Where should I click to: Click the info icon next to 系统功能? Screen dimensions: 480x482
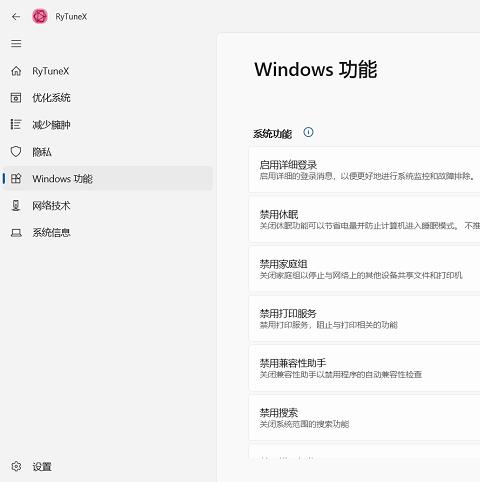coord(308,132)
